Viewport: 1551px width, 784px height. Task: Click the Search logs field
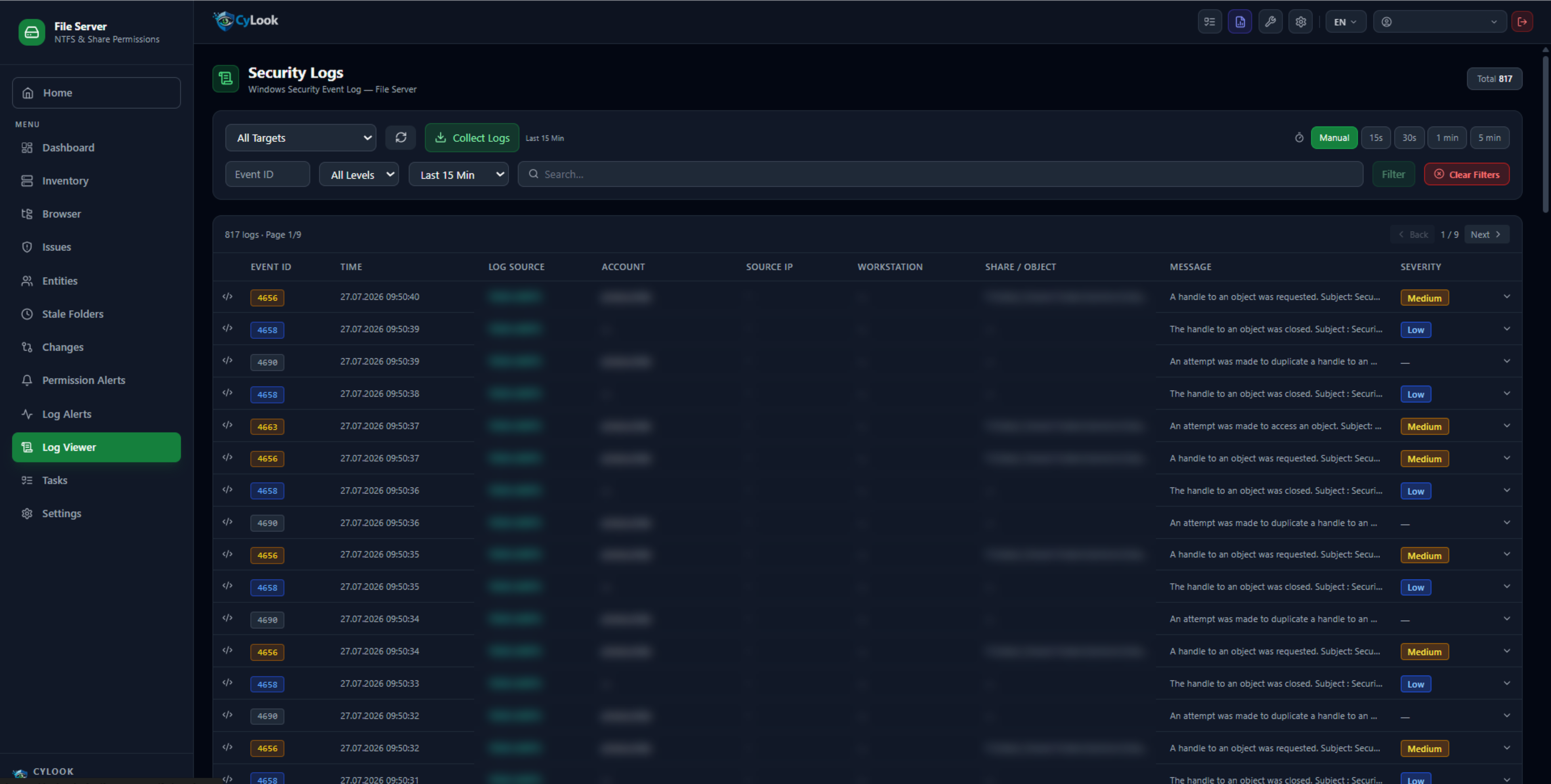click(940, 174)
